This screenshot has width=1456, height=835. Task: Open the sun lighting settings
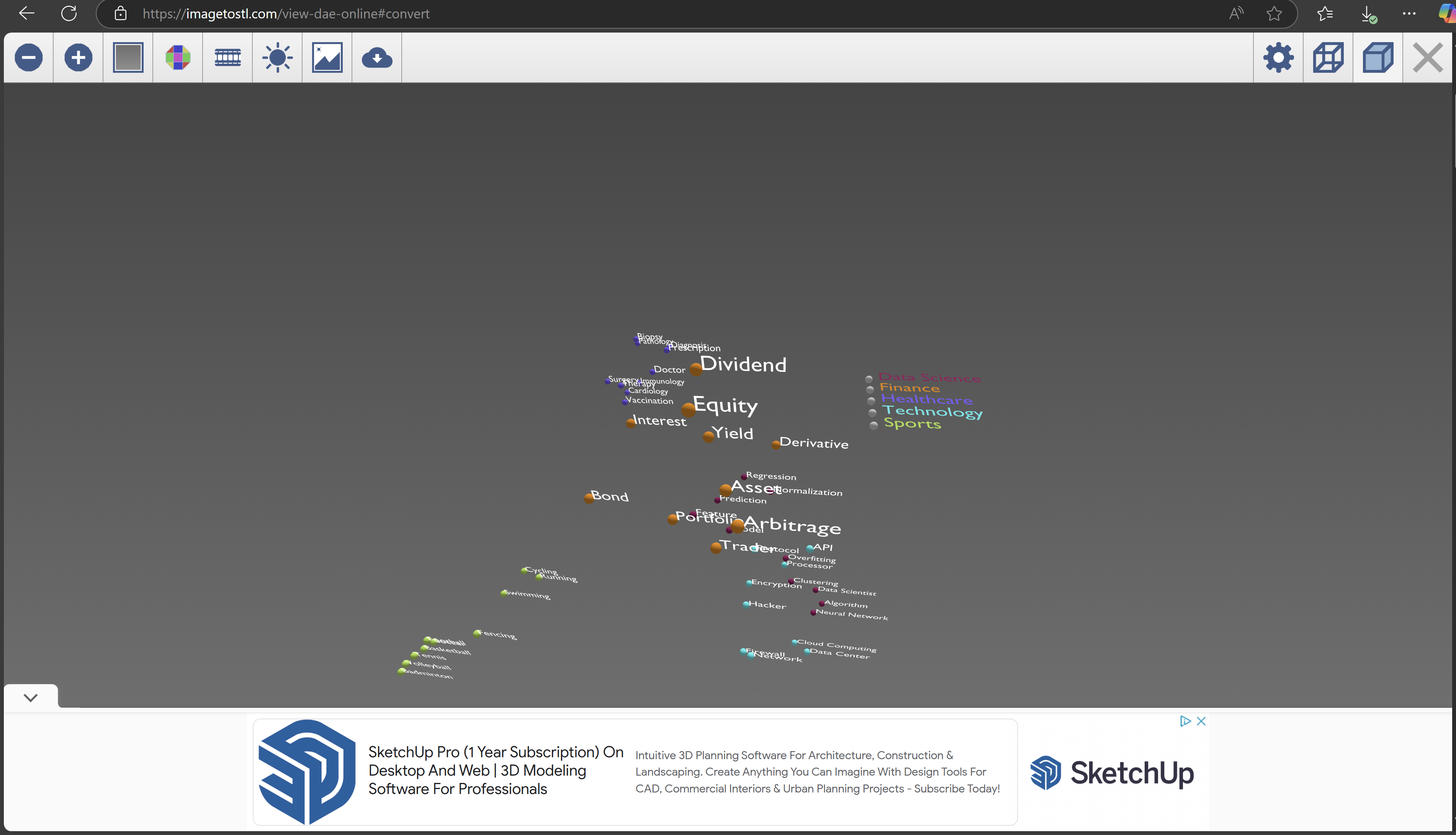(x=277, y=57)
